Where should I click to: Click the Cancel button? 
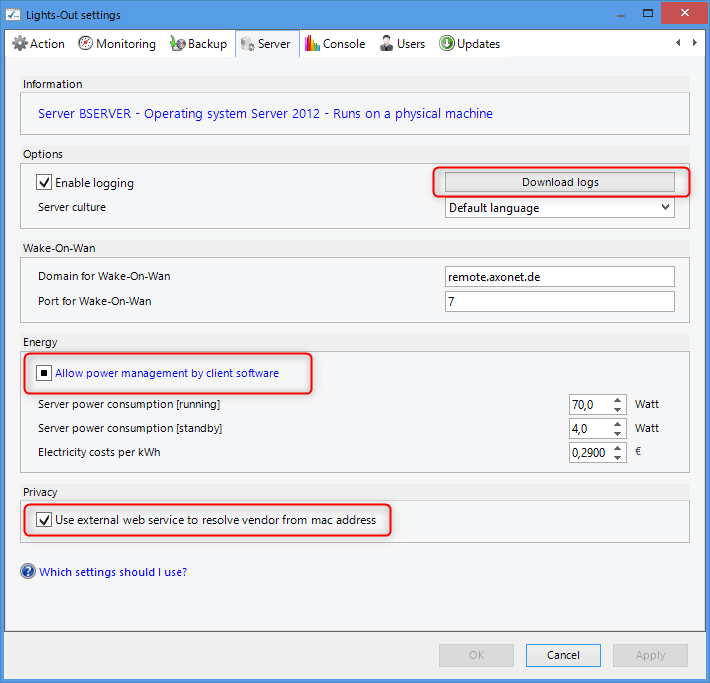coord(563,655)
